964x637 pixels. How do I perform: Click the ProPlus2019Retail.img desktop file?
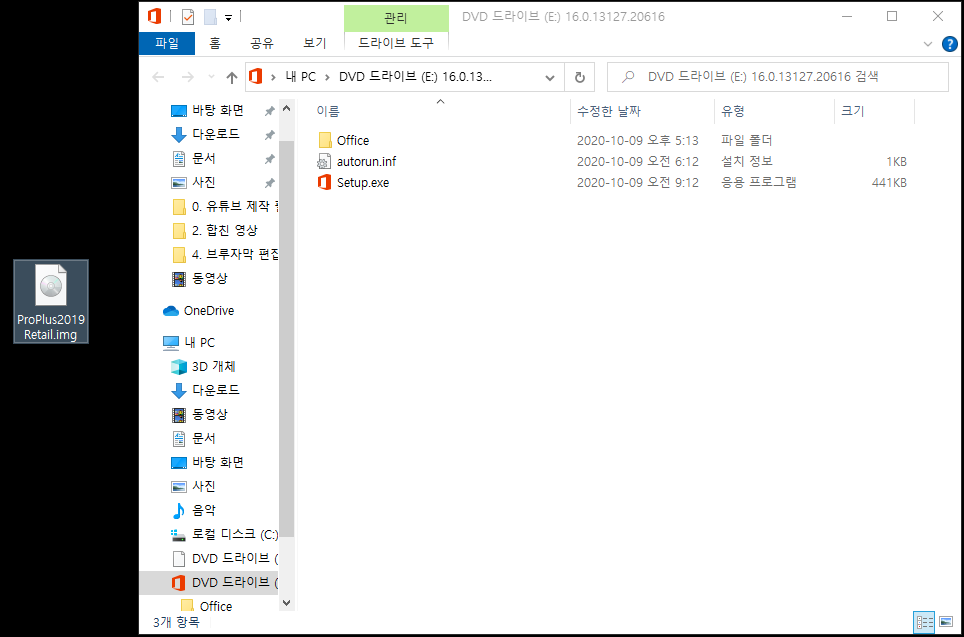point(51,301)
